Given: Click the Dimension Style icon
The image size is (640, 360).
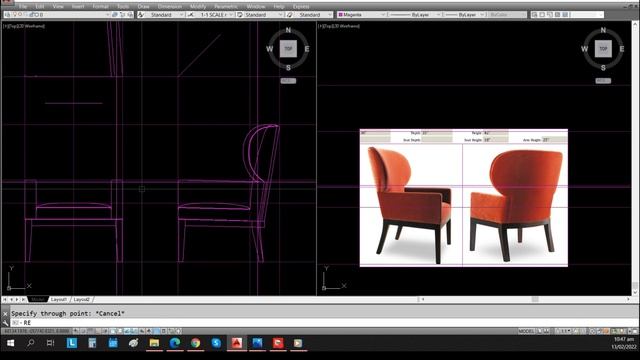Looking at the screenshot, I should pos(191,15).
